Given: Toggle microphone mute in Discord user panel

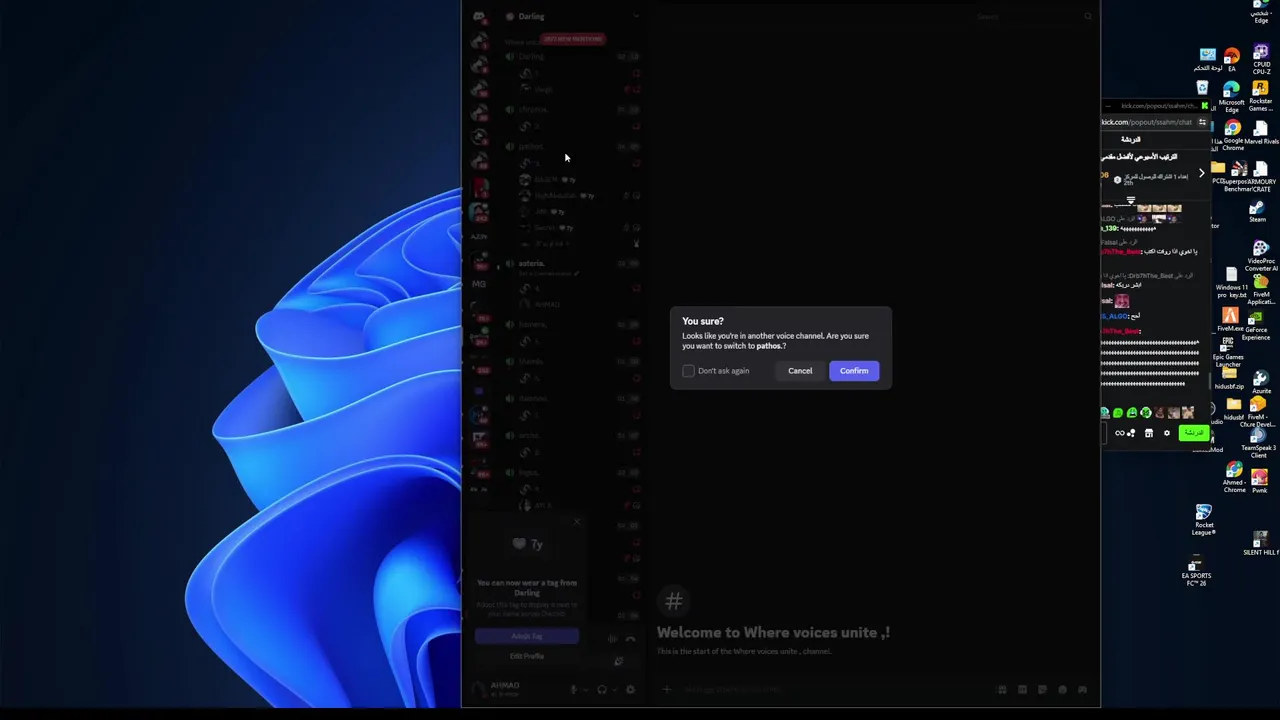Looking at the screenshot, I should (x=574, y=689).
